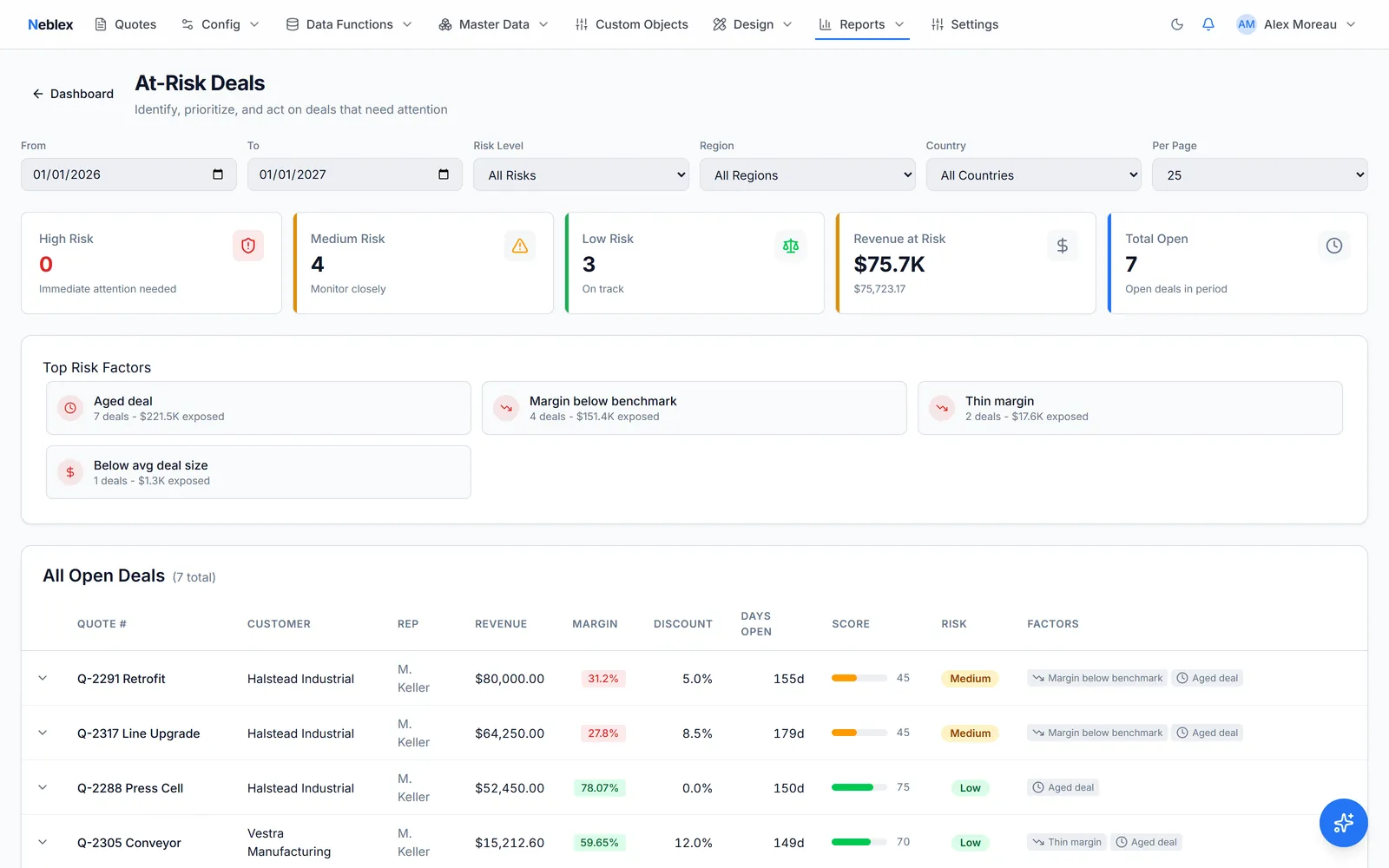Open the Reports menu

pyautogui.click(x=862, y=24)
